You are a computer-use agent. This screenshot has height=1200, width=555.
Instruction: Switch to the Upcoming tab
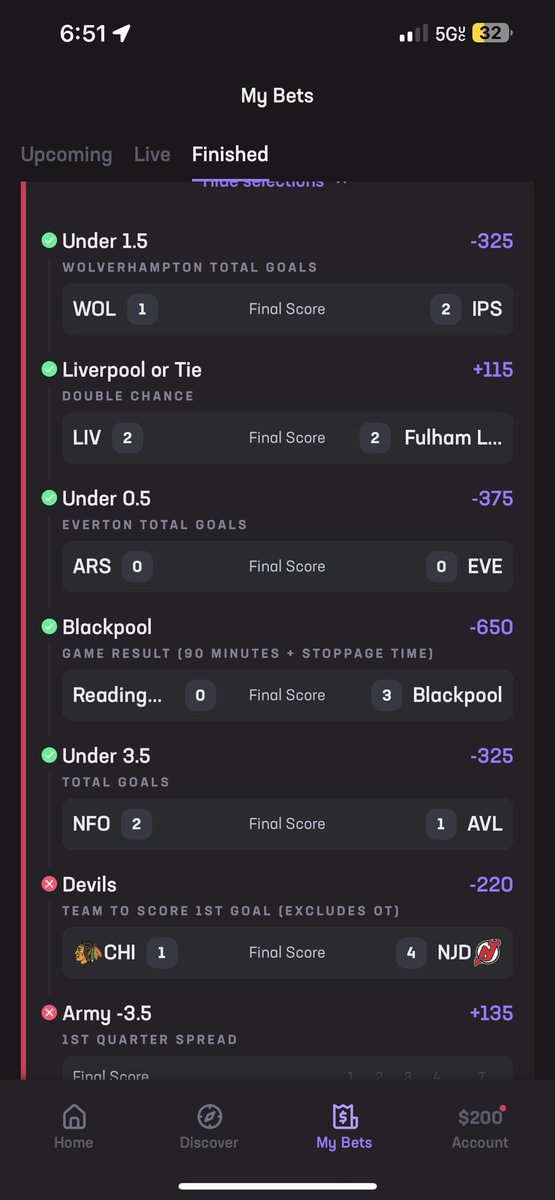coord(66,154)
